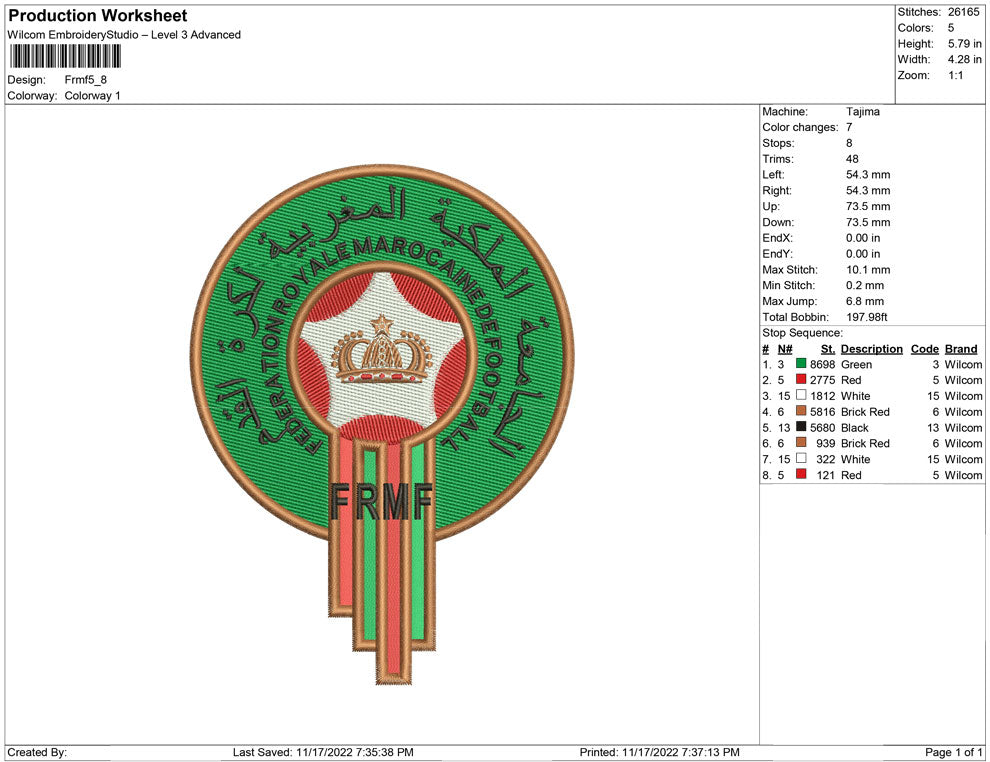Click the Stitches value 26165
The width and height of the screenshot is (990, 762).
pos(963,12)
